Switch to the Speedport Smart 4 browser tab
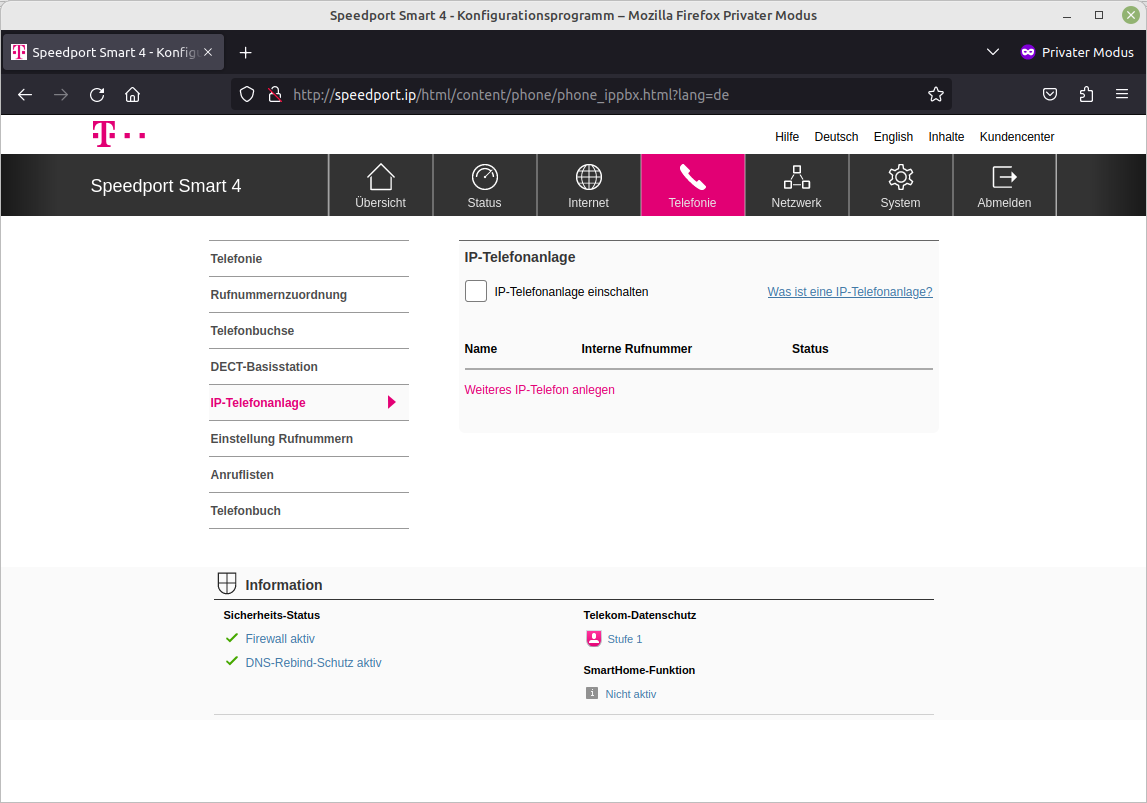Image resolution: width=1147 pixels, height=803 pixels. coord(113,52)
